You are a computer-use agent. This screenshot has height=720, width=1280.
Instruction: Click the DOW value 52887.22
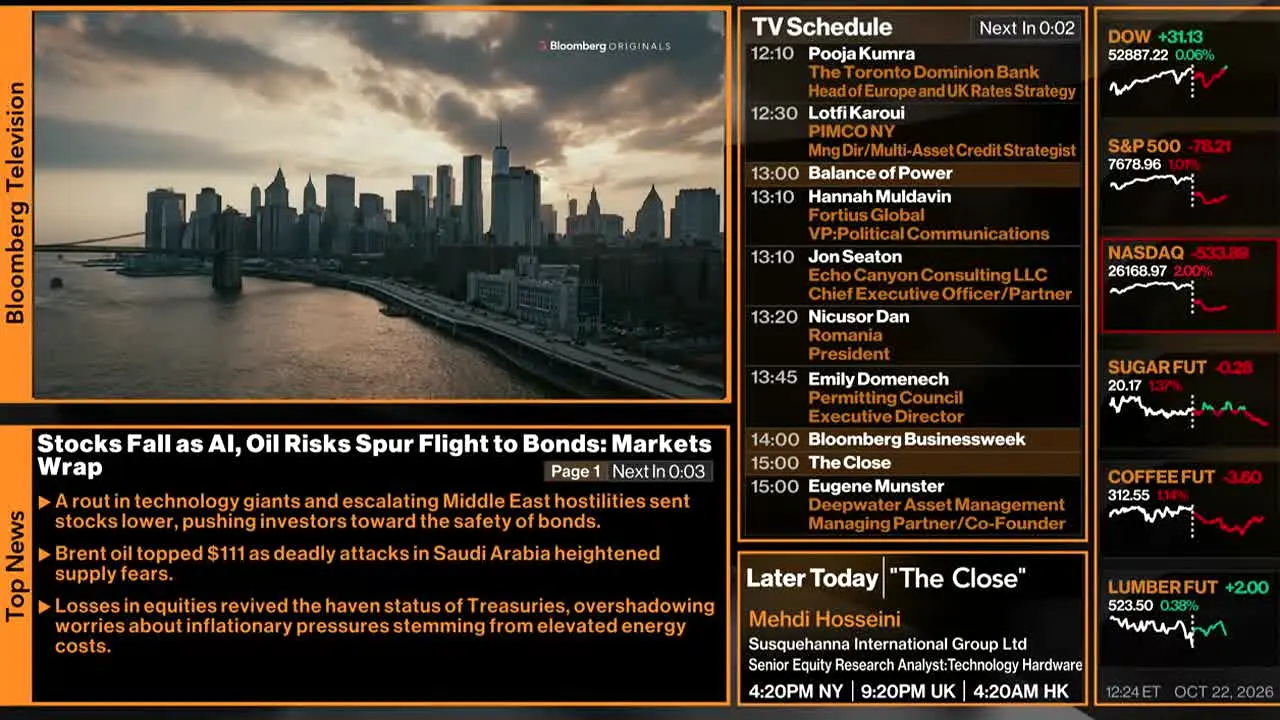[x=1138, y=55]
